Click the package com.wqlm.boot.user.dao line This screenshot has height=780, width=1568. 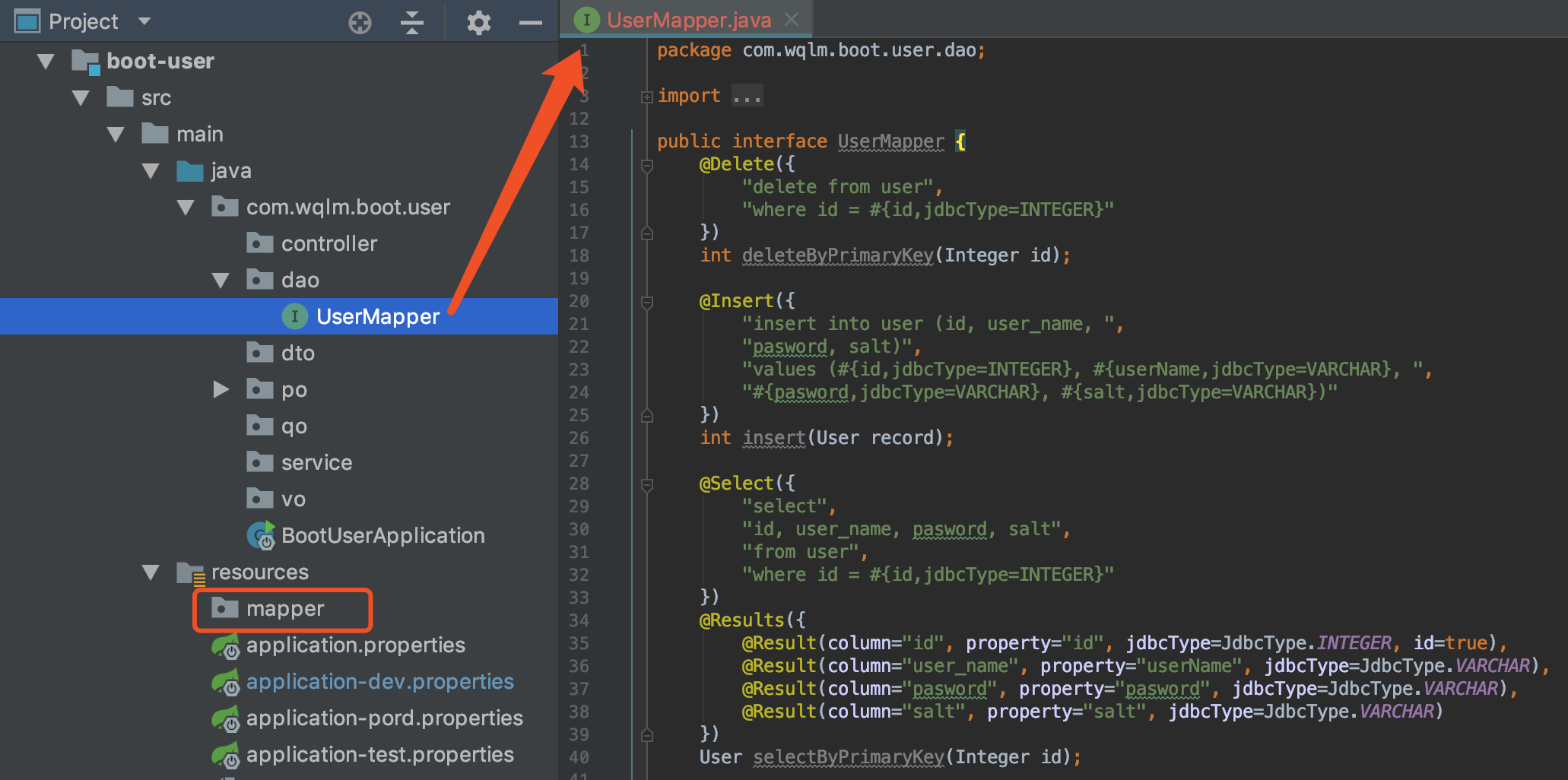pyautogui.click(x=821, y=50)
